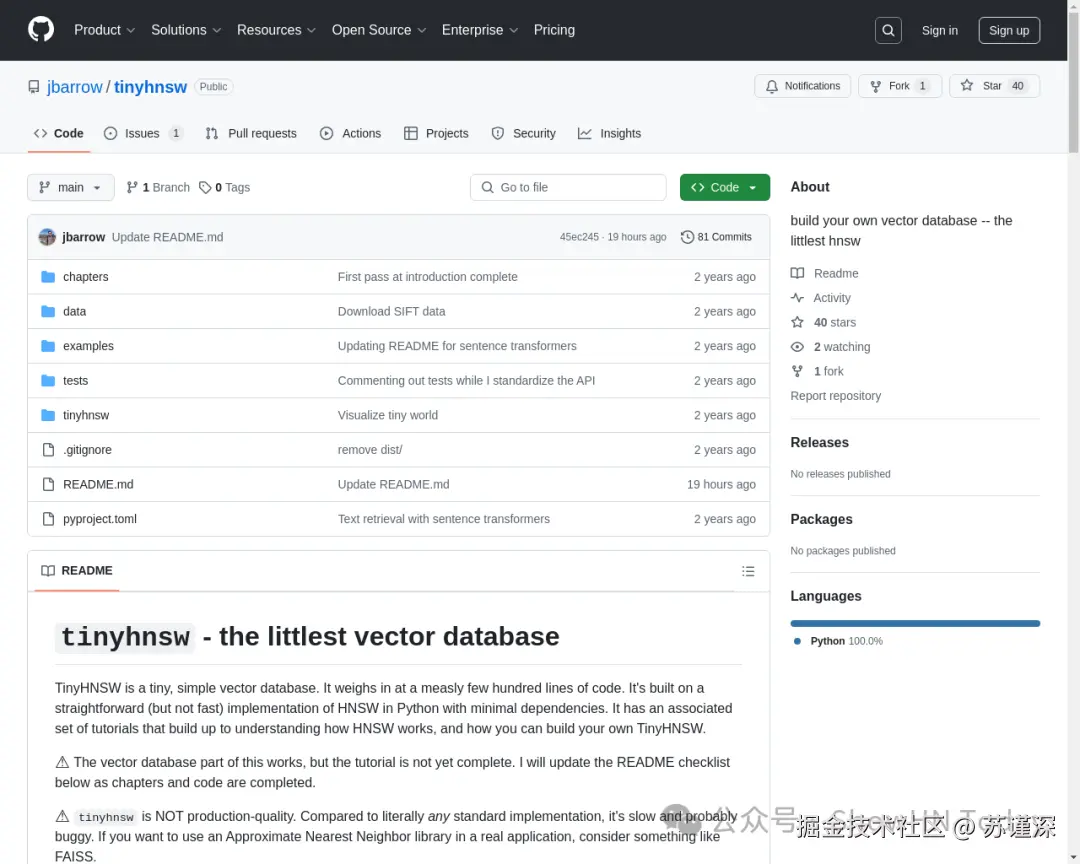View 40 stars in About
This screenshot has height=864, width=1080.
(x=823, y=322)
